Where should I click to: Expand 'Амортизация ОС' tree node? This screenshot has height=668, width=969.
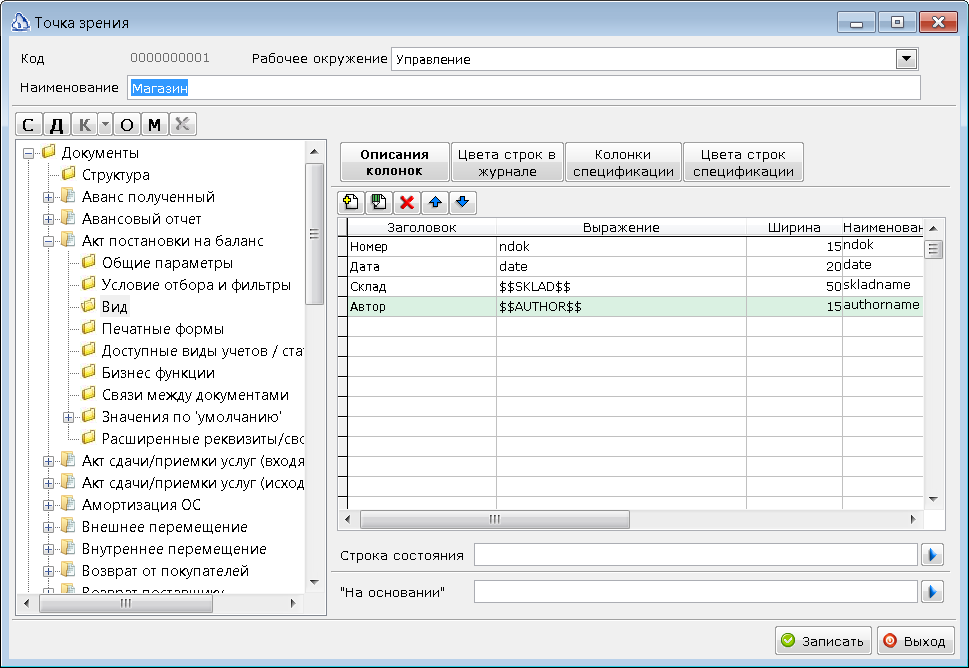(48, 505)
